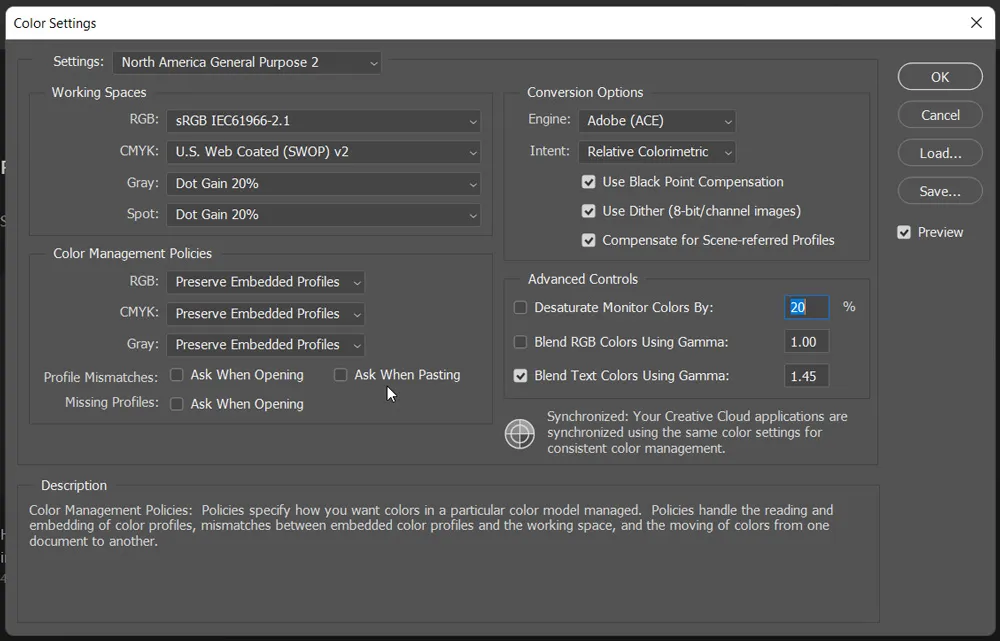The height and width of the screenshot is (641, 1000).
Task: Check Ask When Opening for Missing Profiles
Action: pos(177,404)
